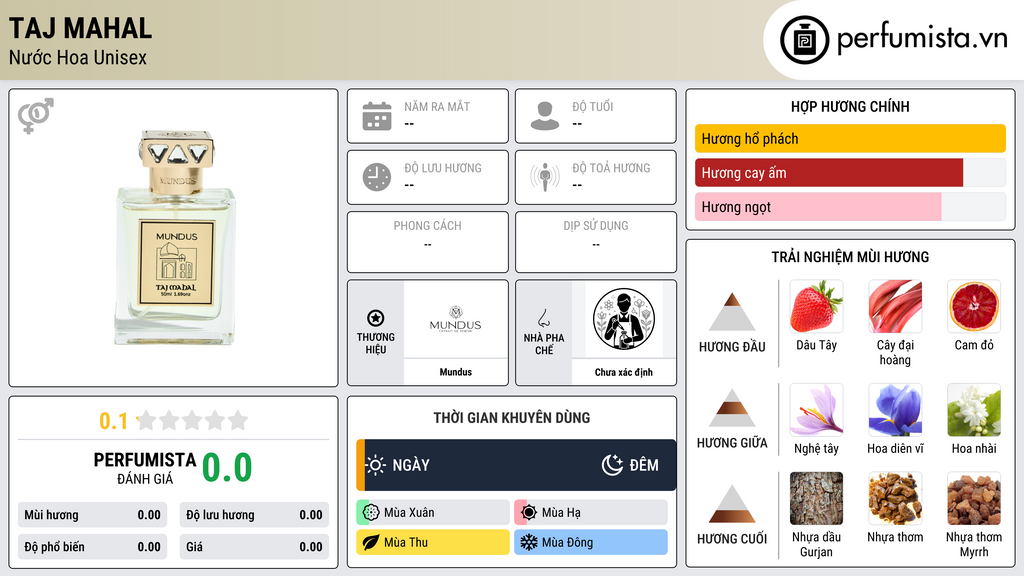
Task: Click the snowflake icon for Mùa Đông
Action: click(528, 542)
